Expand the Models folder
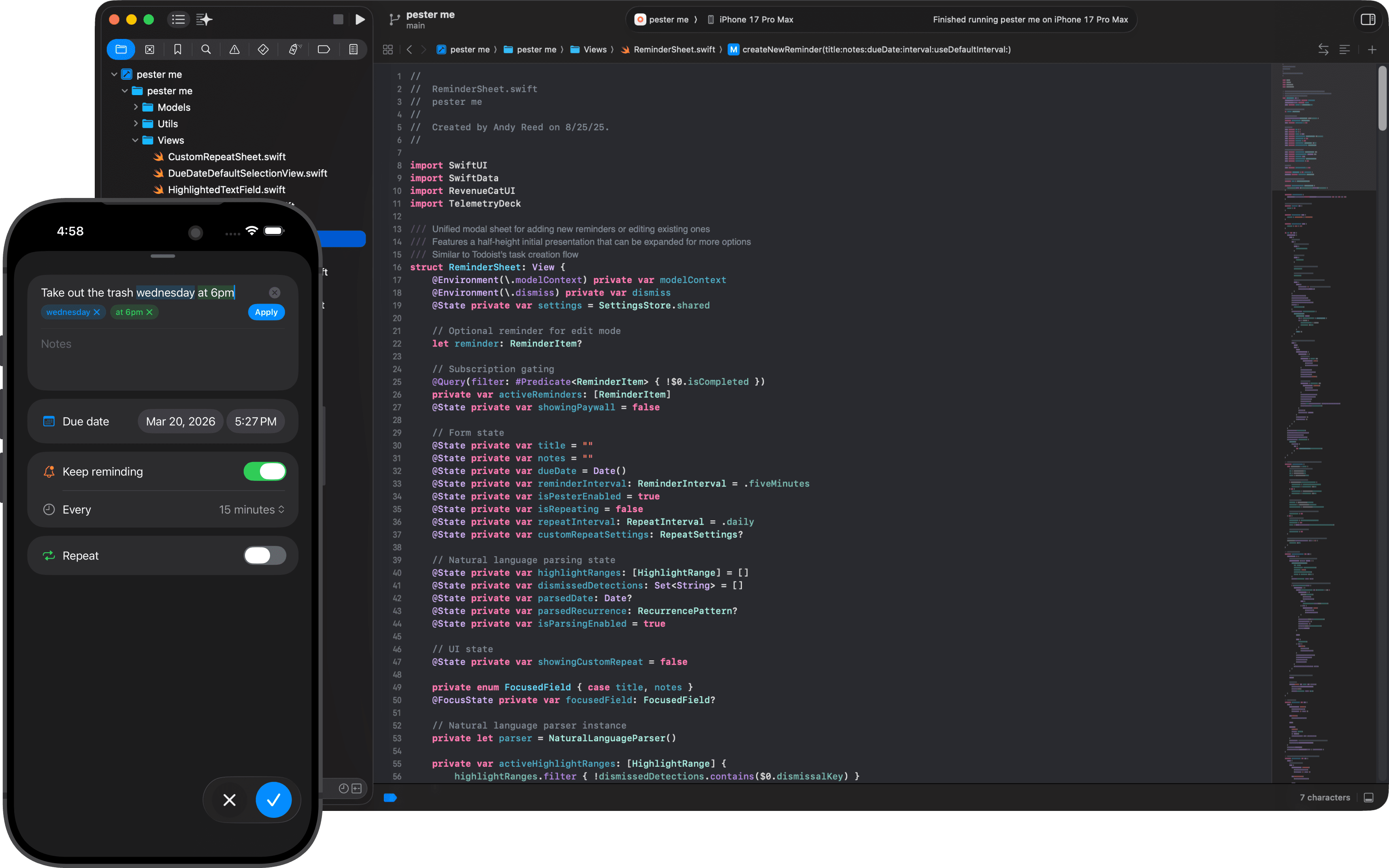Viewport: 1389px width, 868px height. (x=136, y=107)
